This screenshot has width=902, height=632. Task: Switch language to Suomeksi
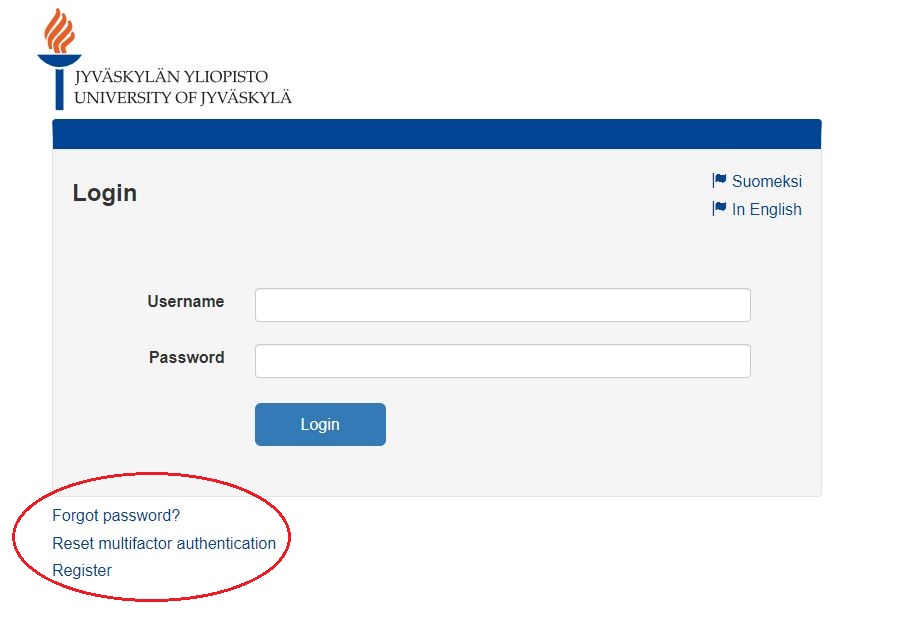tap(766, 181)
